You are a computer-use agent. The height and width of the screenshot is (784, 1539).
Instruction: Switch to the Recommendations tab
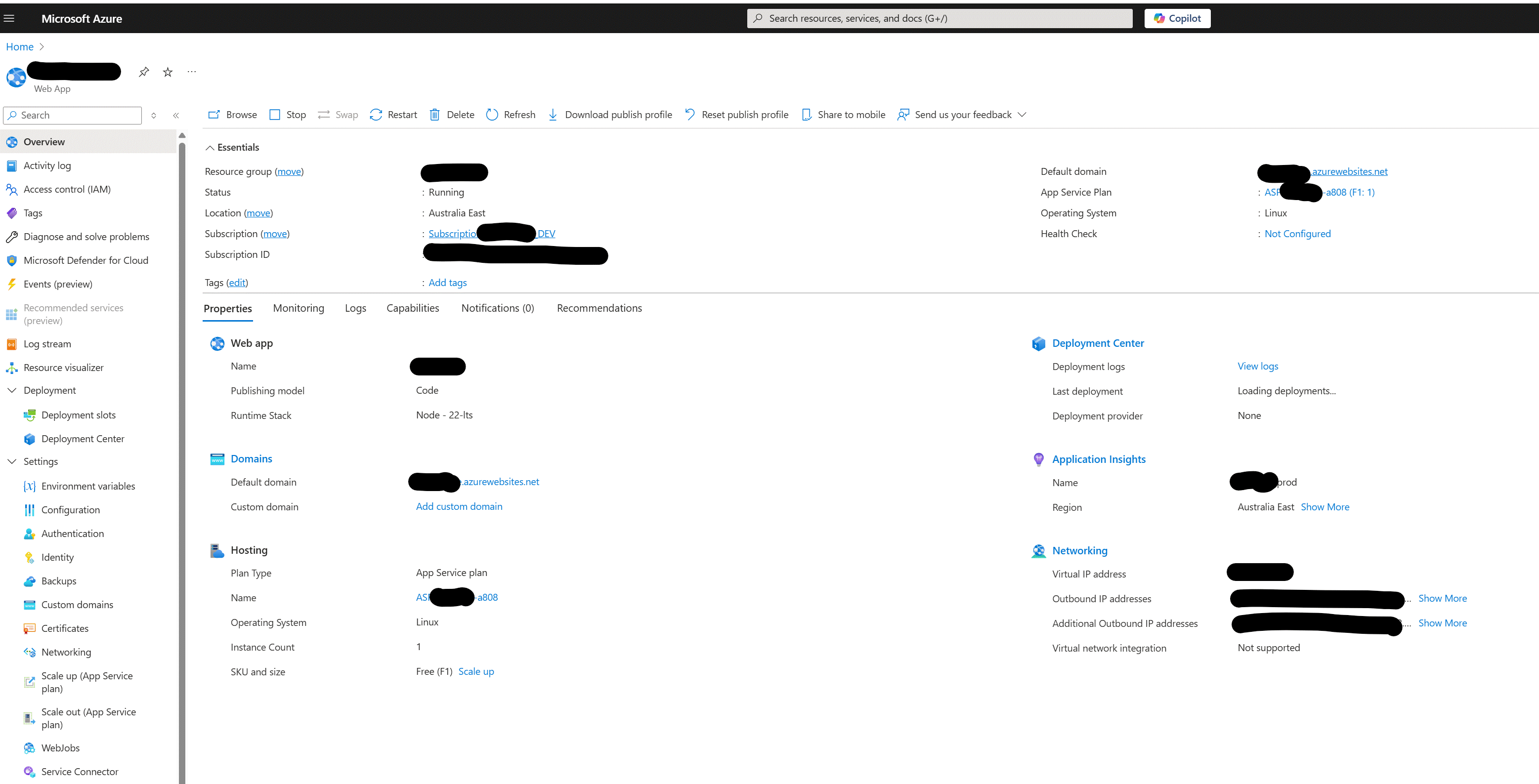(599, 308)
